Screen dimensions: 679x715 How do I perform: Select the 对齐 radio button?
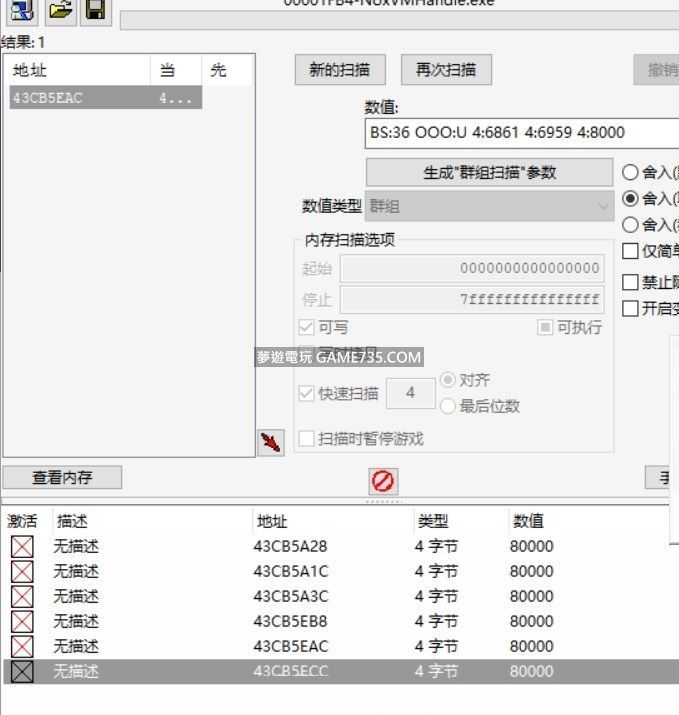pos(448,380)
